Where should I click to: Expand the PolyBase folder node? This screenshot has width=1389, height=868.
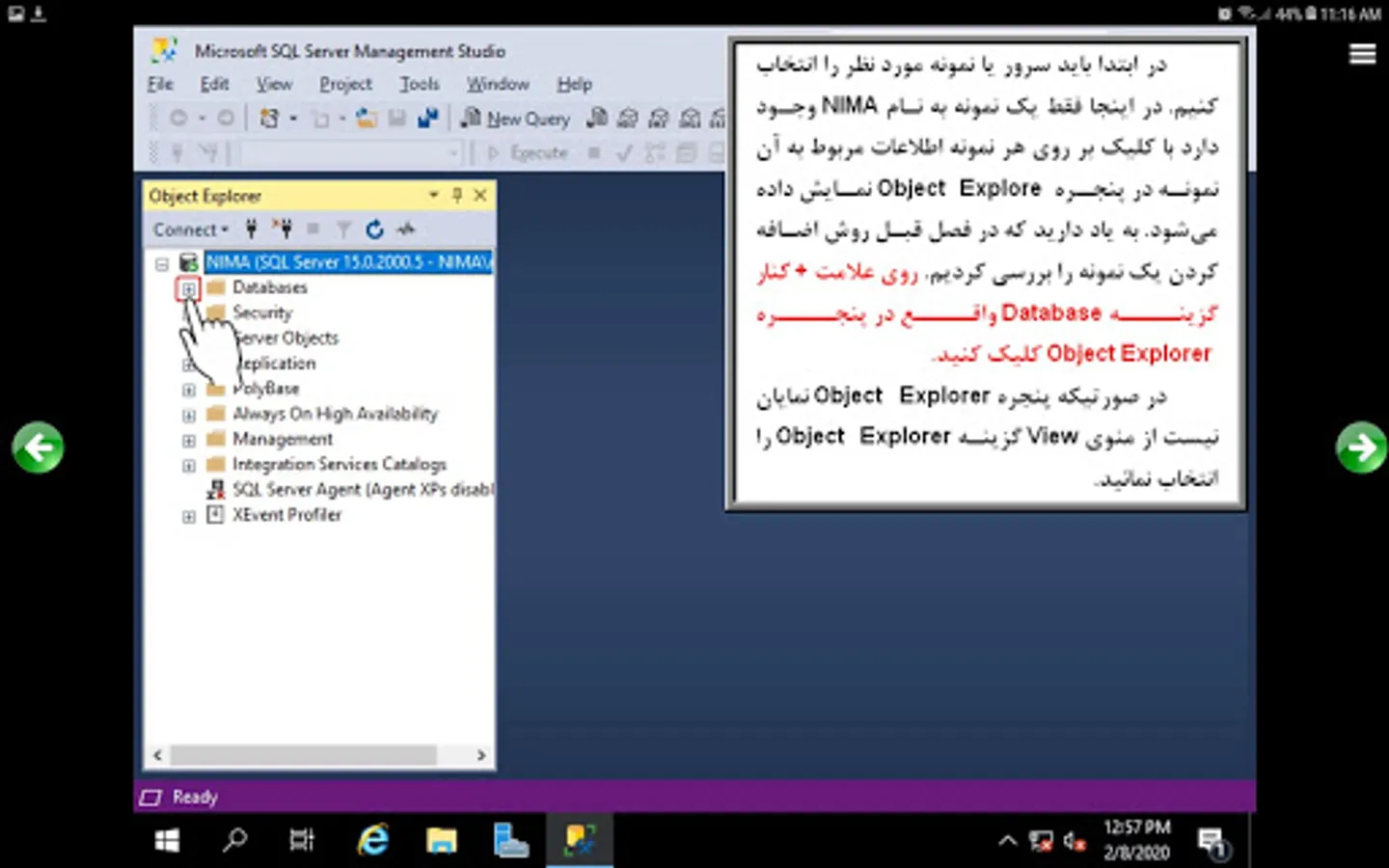pyautogui.click(x=188, y=390)
